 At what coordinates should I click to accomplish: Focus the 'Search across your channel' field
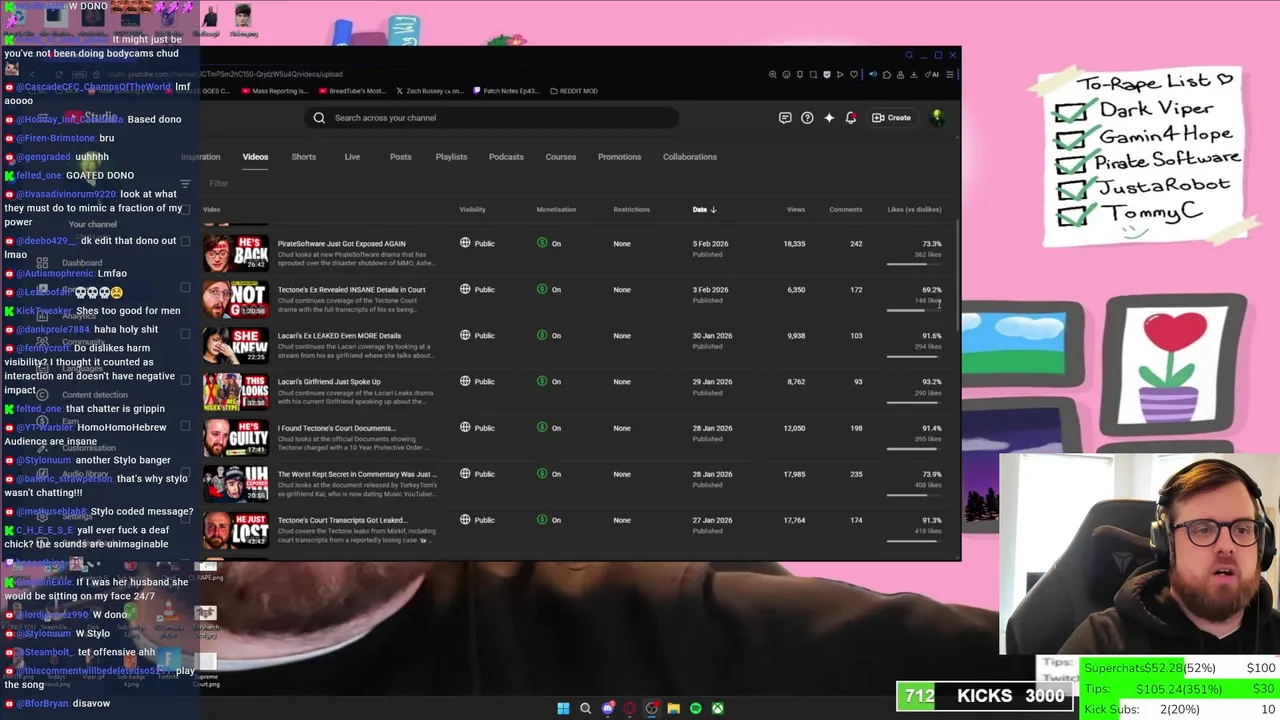click(493, 118)
